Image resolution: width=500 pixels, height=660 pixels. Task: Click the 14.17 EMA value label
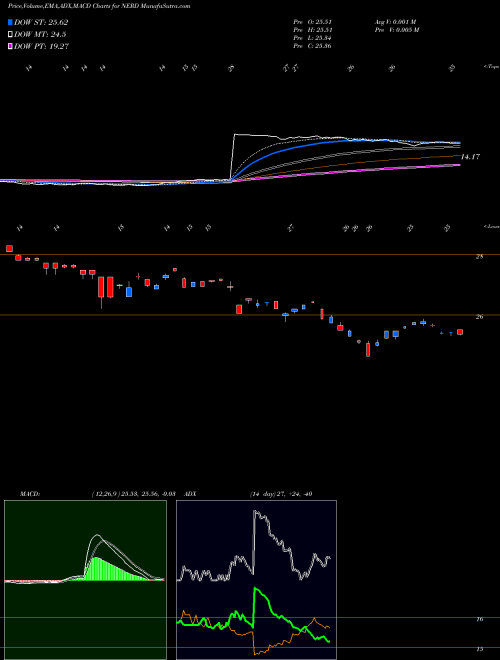click(470, 157)
